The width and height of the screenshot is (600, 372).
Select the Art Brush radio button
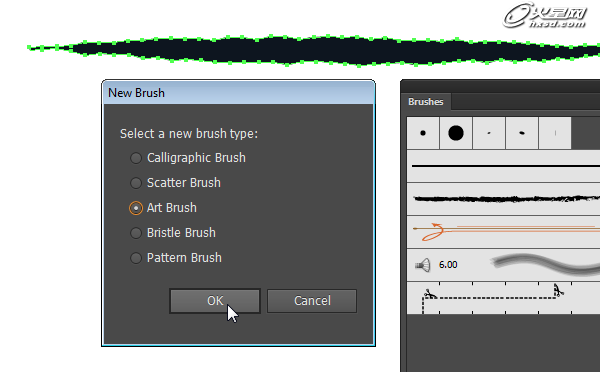[136, 208]
